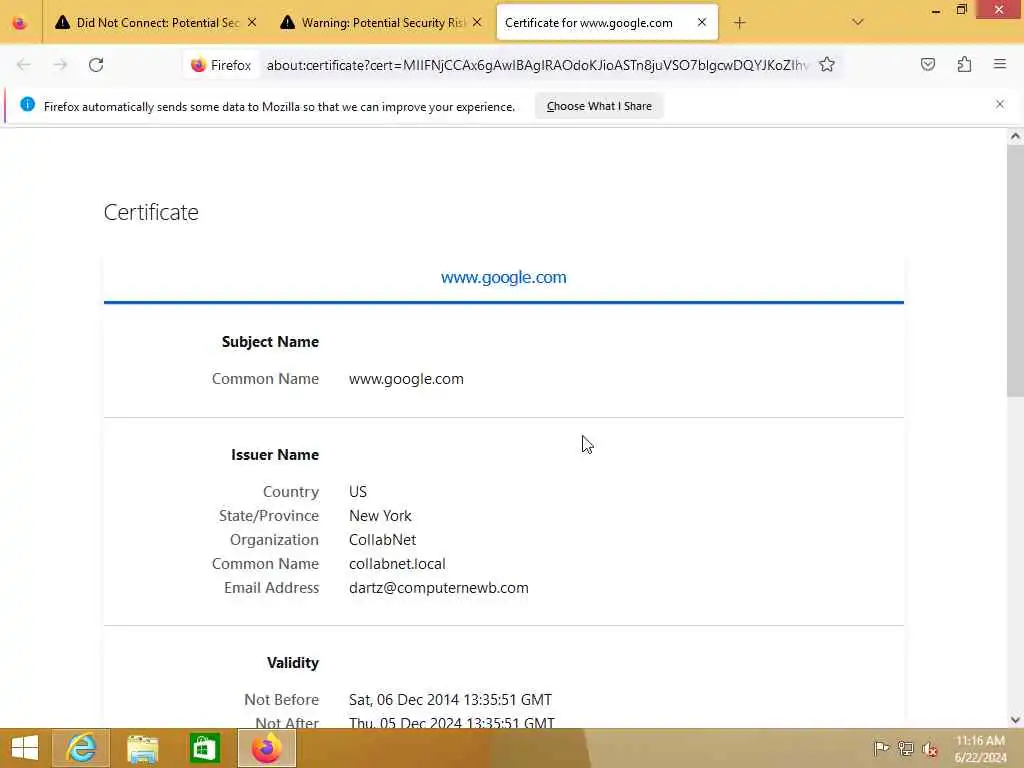Viewport: 1024px width, 768px height.
Task: Select subject common name 'www.google.com' value
Action: pyautogui.click(x=406, y=379)
